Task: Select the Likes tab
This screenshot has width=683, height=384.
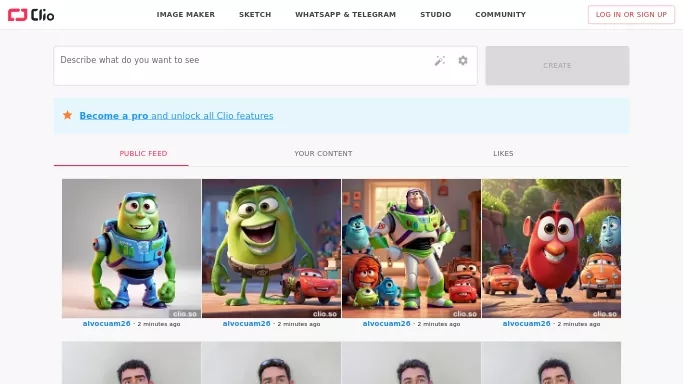Action: point(503,154)
